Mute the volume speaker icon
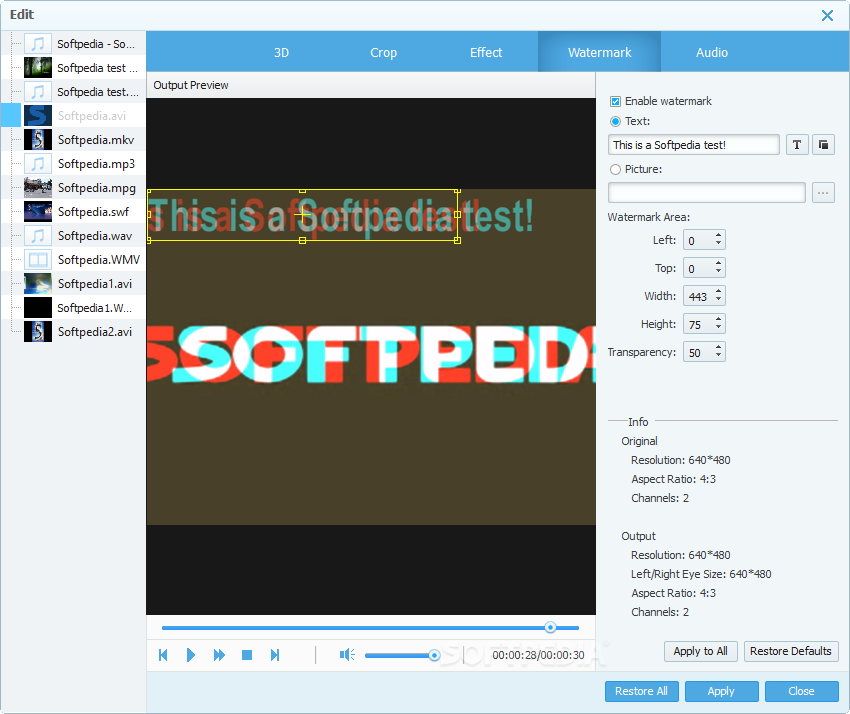 click(x=347, y=655)
